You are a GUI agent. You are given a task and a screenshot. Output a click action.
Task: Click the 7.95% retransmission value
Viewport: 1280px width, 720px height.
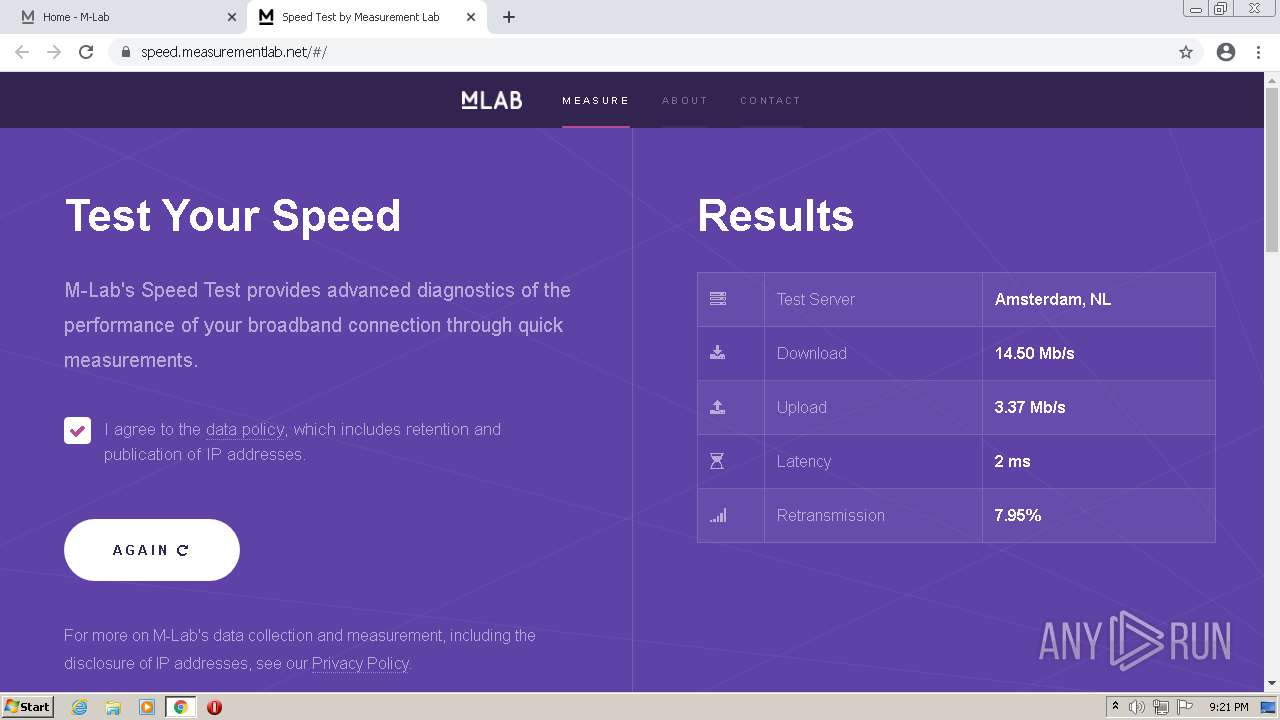[x=1018, y=515]
